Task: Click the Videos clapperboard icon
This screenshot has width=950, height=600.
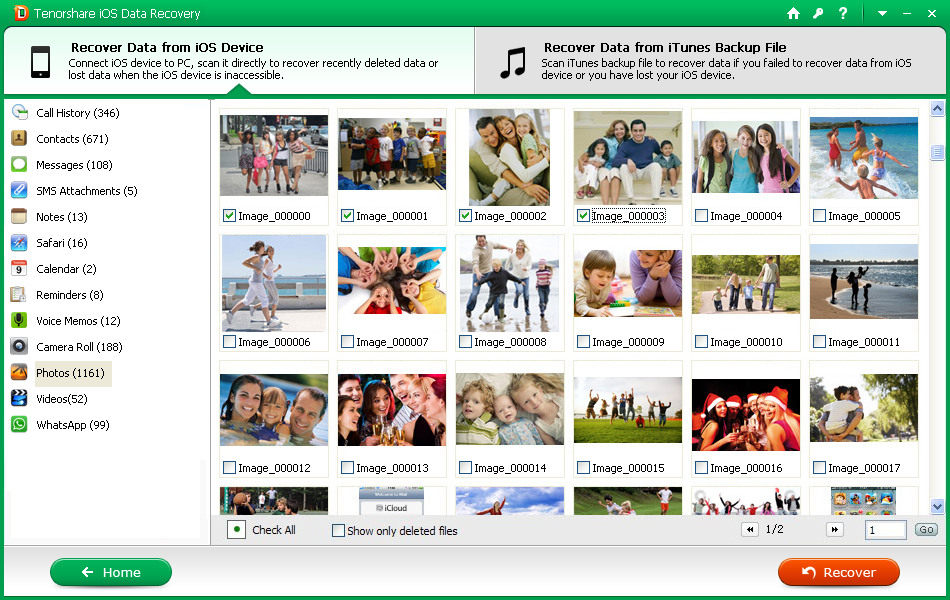Action: (x=19, y=399)
